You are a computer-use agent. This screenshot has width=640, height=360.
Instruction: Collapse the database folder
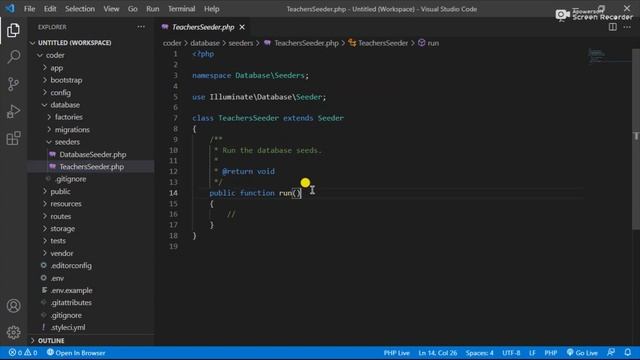[x=91, y=105]
